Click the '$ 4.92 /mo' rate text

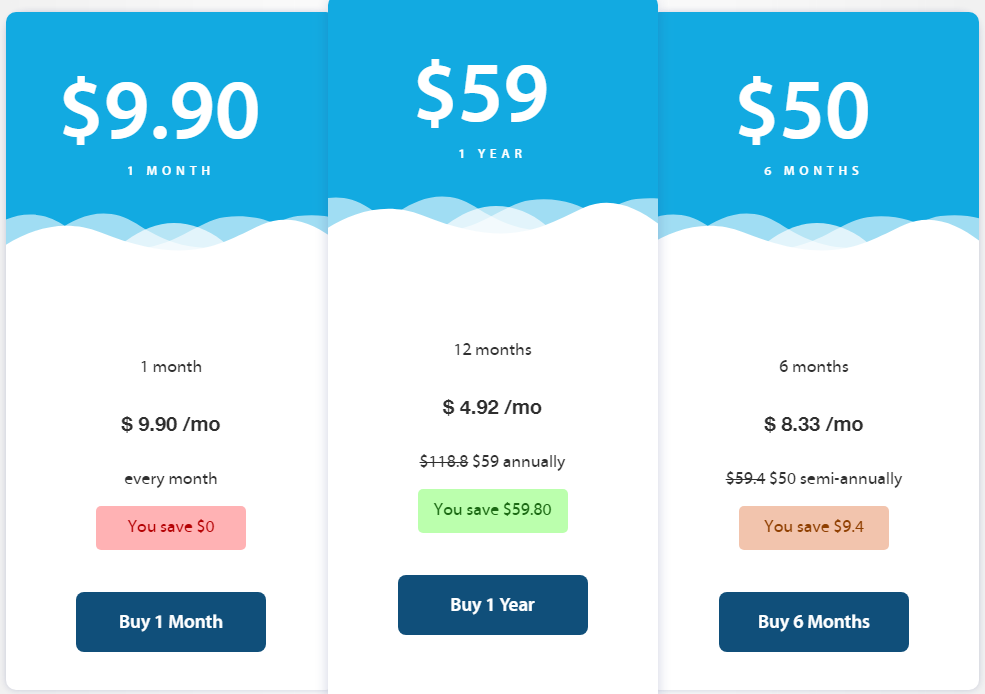492,407
